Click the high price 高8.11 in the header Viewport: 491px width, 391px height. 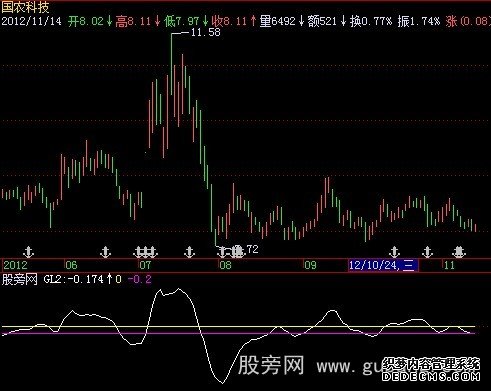click(x=133, y=22)
